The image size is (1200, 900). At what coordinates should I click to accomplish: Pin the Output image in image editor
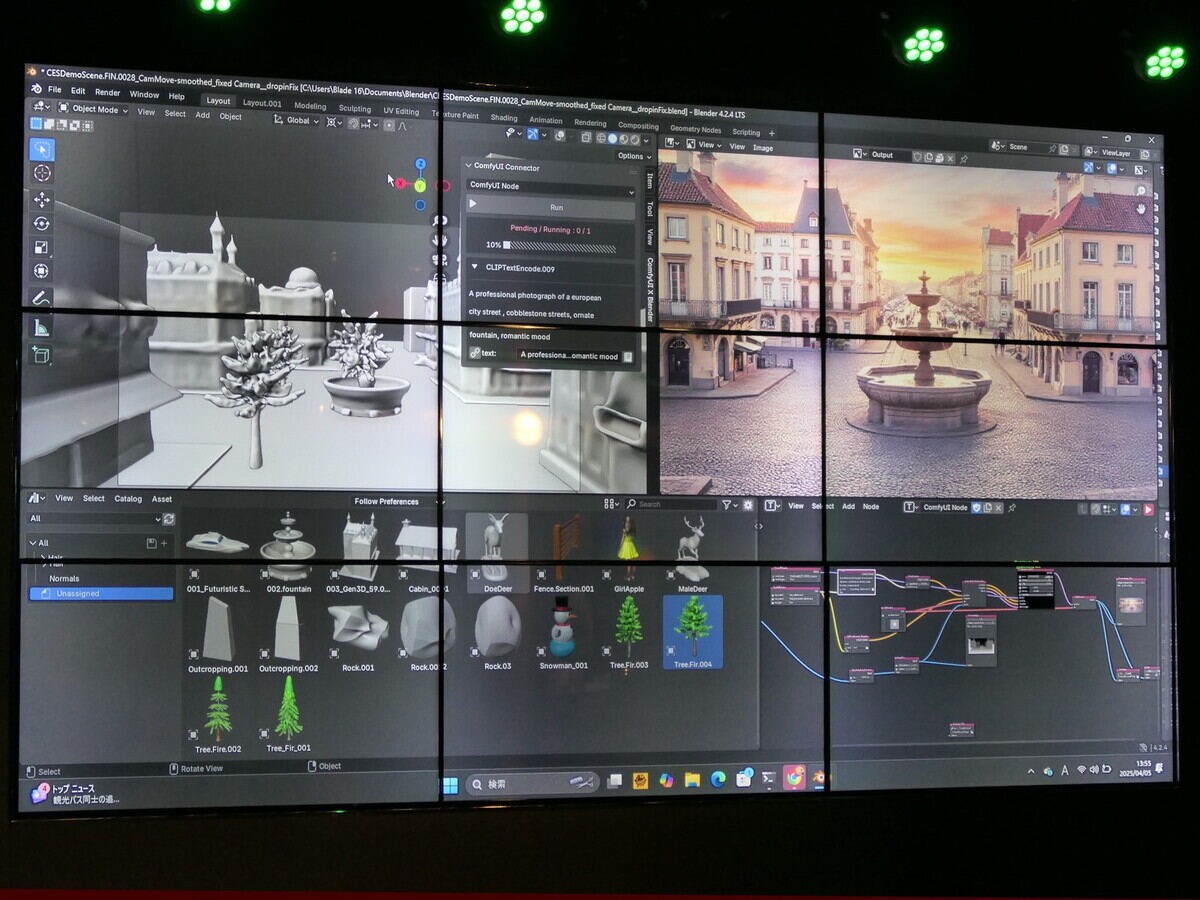[963, 157]
